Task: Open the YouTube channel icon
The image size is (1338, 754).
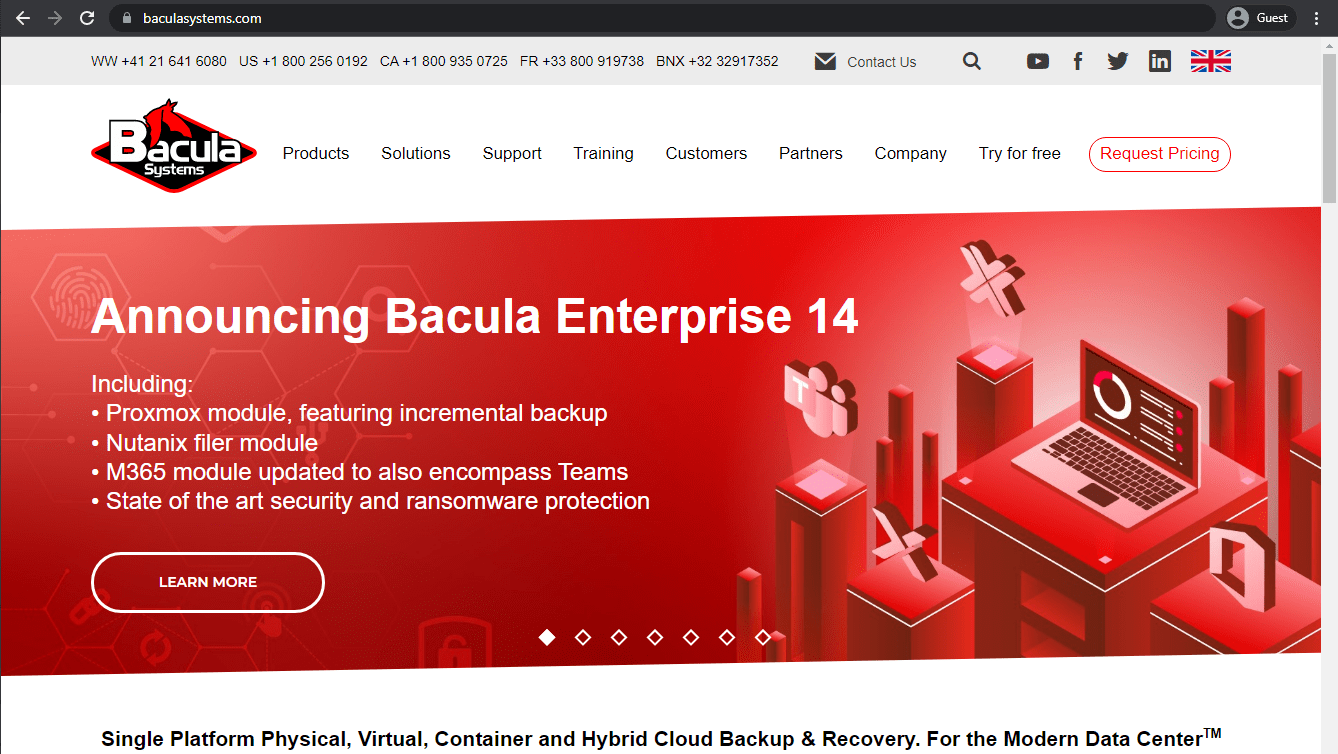Action: [1038, 61]
